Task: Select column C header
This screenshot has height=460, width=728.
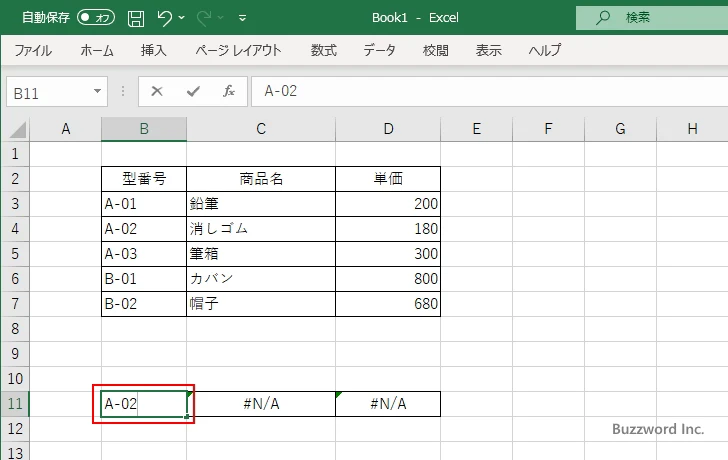Action: pos(261,129)
